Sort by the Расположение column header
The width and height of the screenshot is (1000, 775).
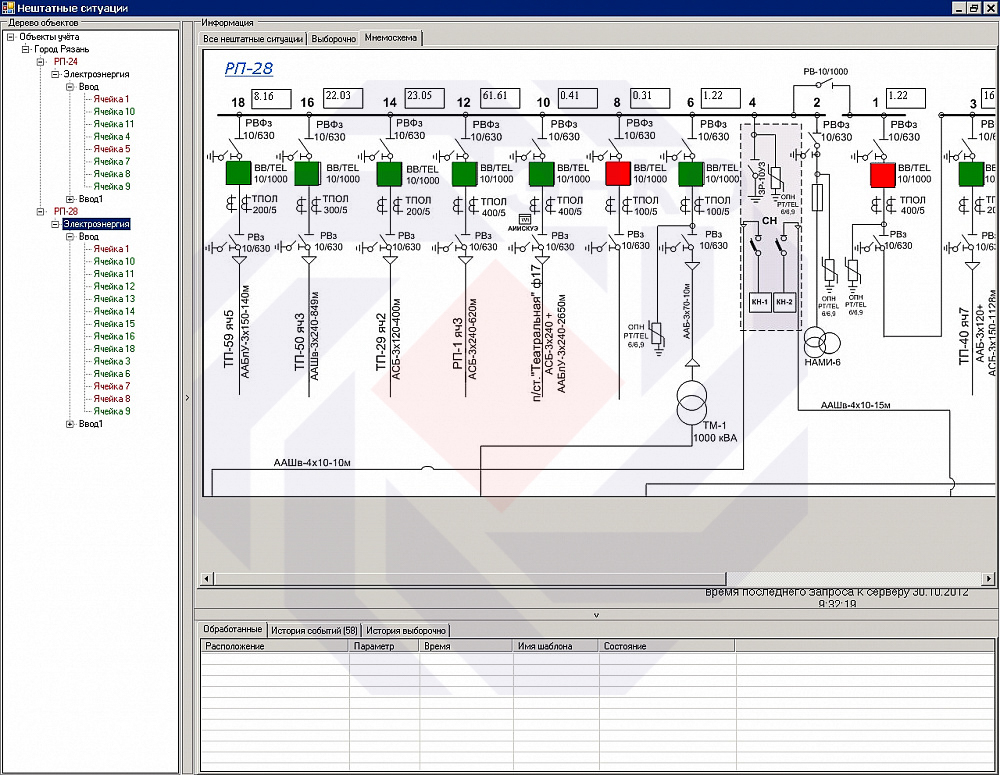[275, 646]
